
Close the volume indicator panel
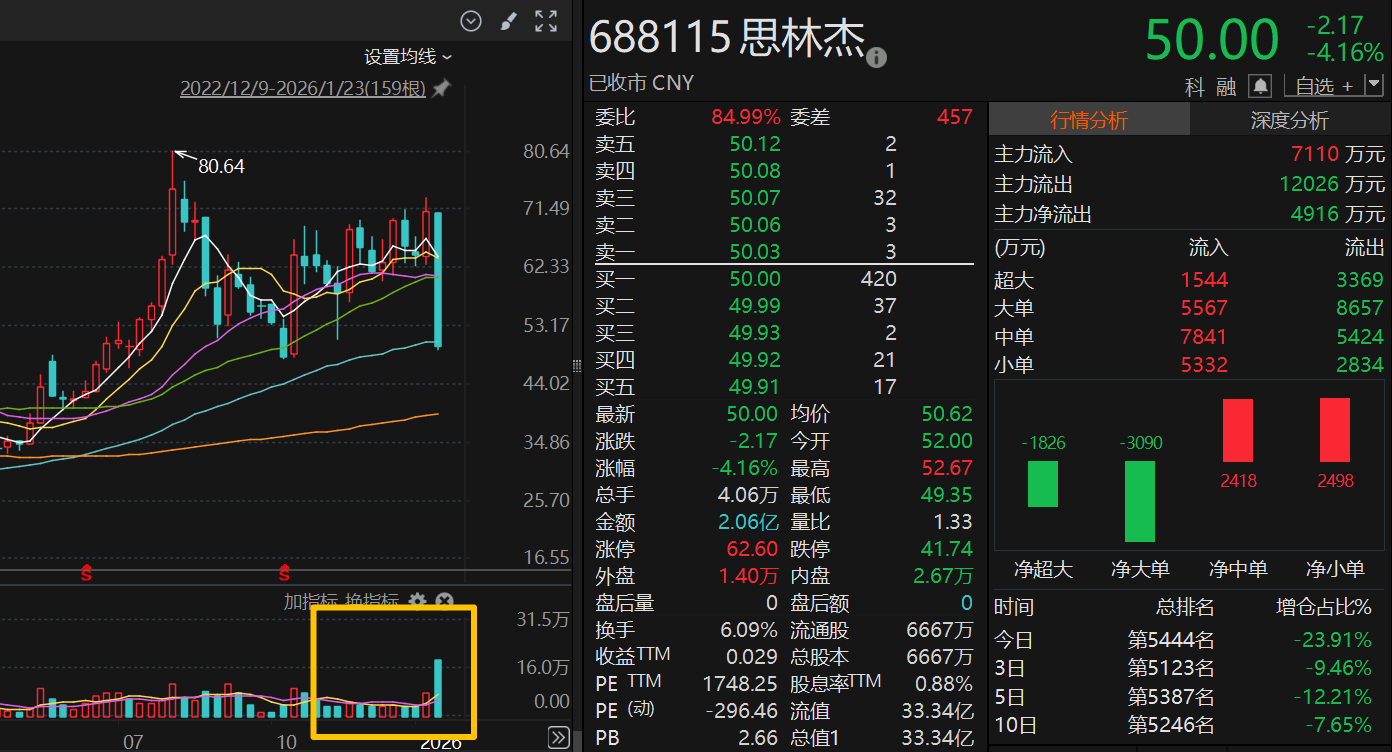[446, 601]
